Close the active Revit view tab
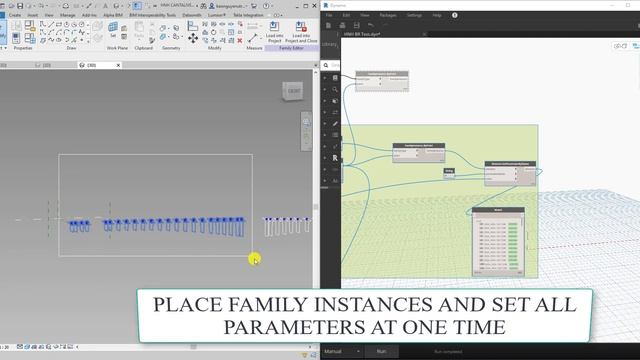 pyautogui.click(x=118, y=65)
